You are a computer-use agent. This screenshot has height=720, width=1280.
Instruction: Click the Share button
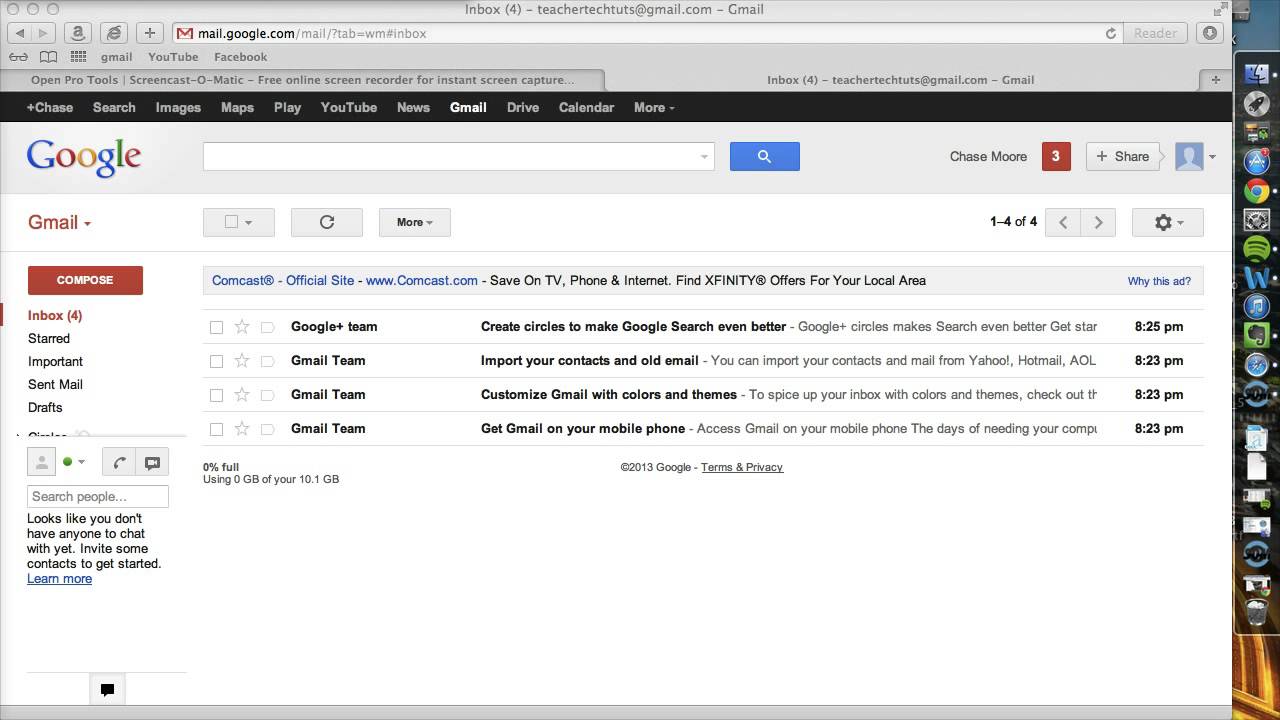tap(1122, 156)
